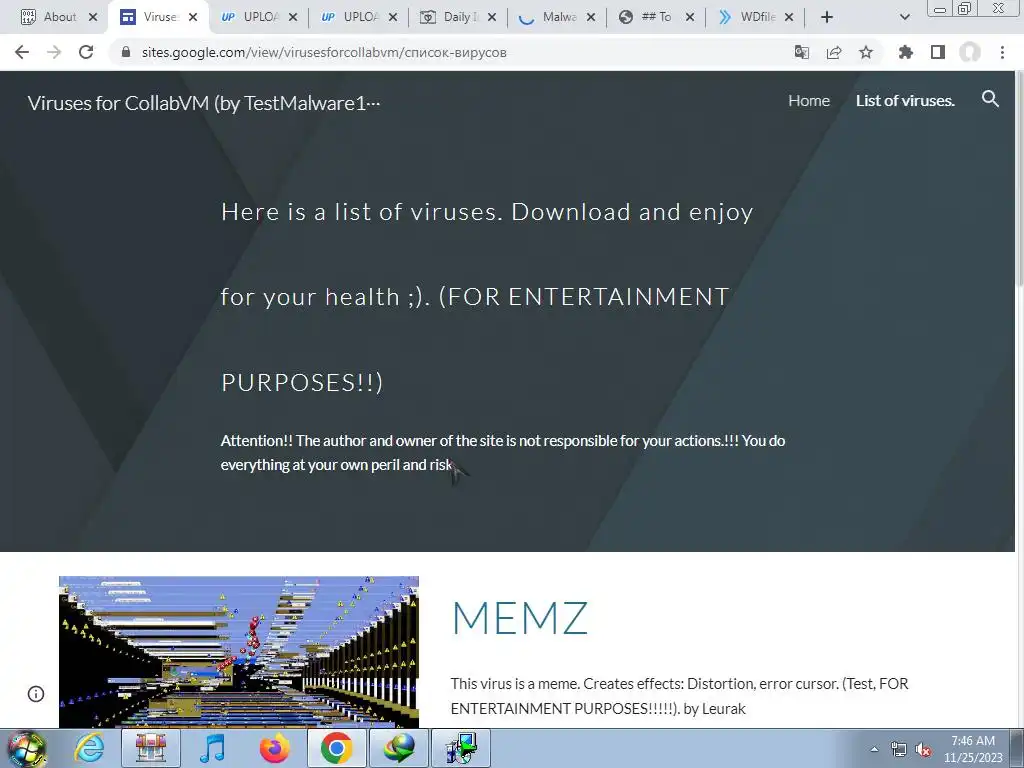Click the Chrome taskbar icon
The image size is (1024, 768).
point(336,748)
